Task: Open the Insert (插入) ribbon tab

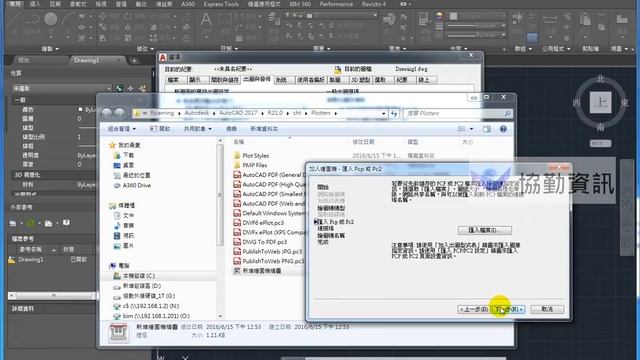Action: pyautogui.click(x=35, y=4)
